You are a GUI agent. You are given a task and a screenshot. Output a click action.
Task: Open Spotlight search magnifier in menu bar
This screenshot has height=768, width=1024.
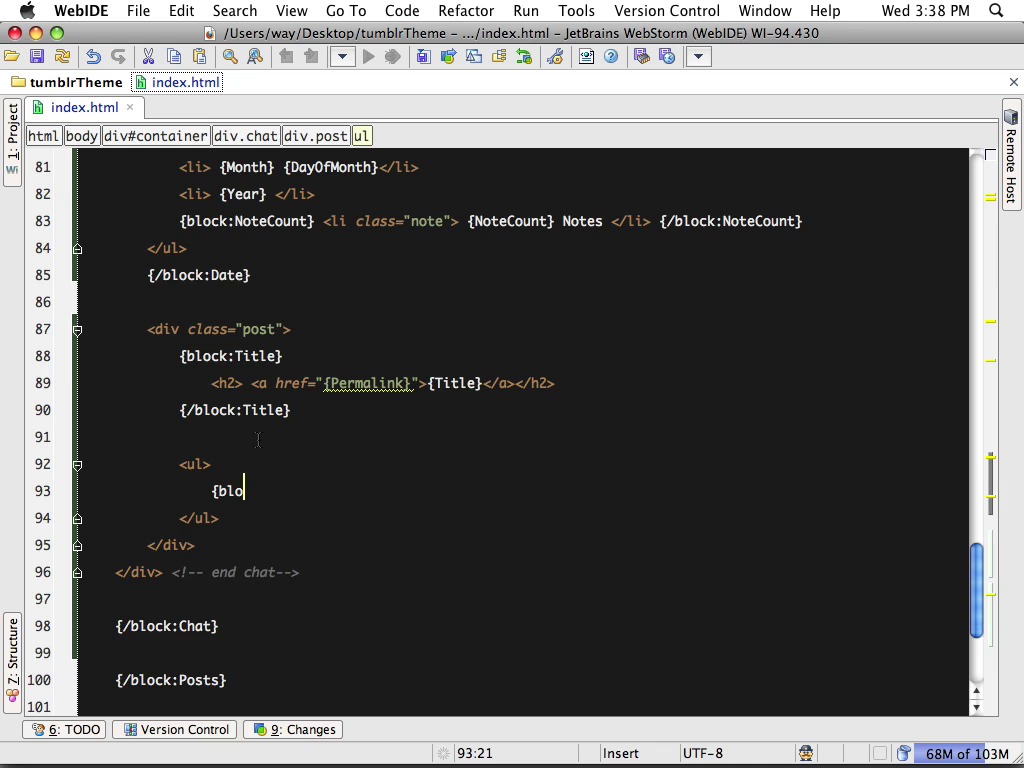click(x=997, y=10)
